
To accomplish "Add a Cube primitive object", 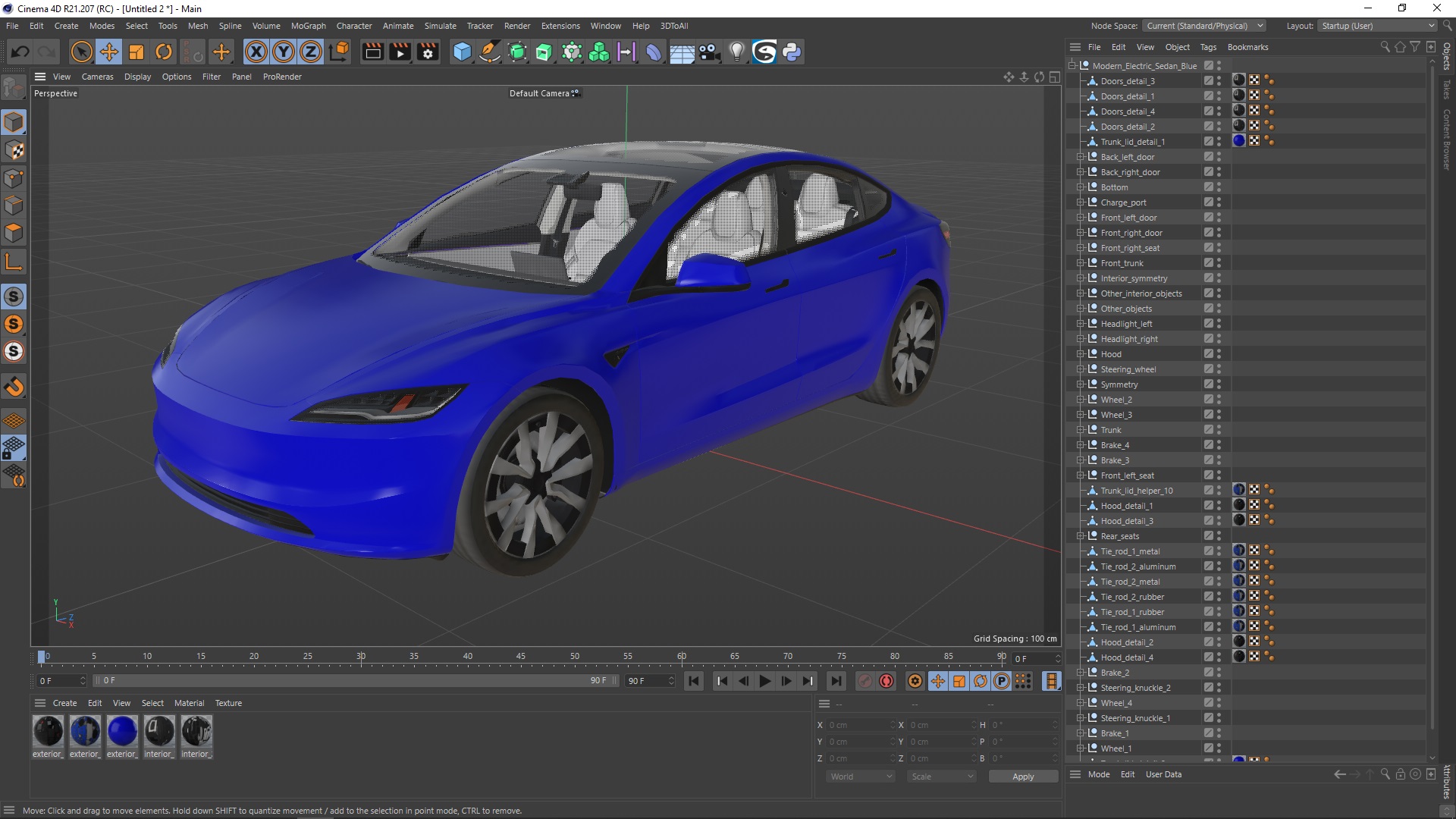I will point(462,52).
